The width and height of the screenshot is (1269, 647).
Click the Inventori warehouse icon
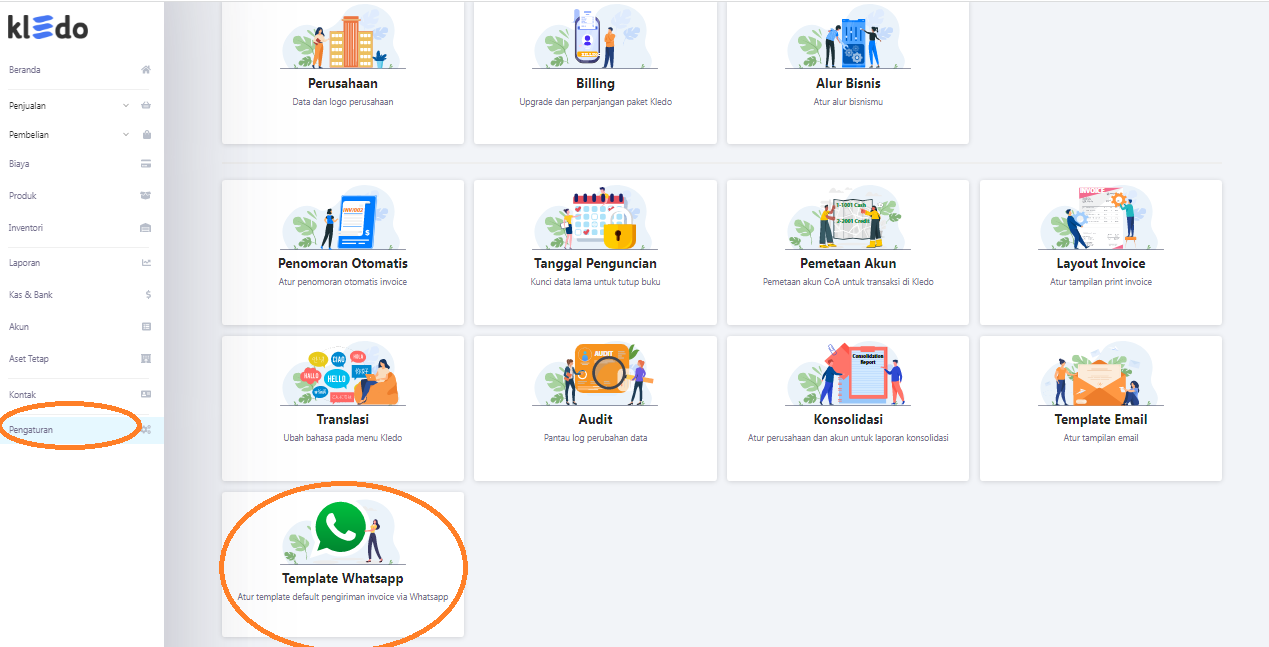pyautogui.click(x=146, y=228)
